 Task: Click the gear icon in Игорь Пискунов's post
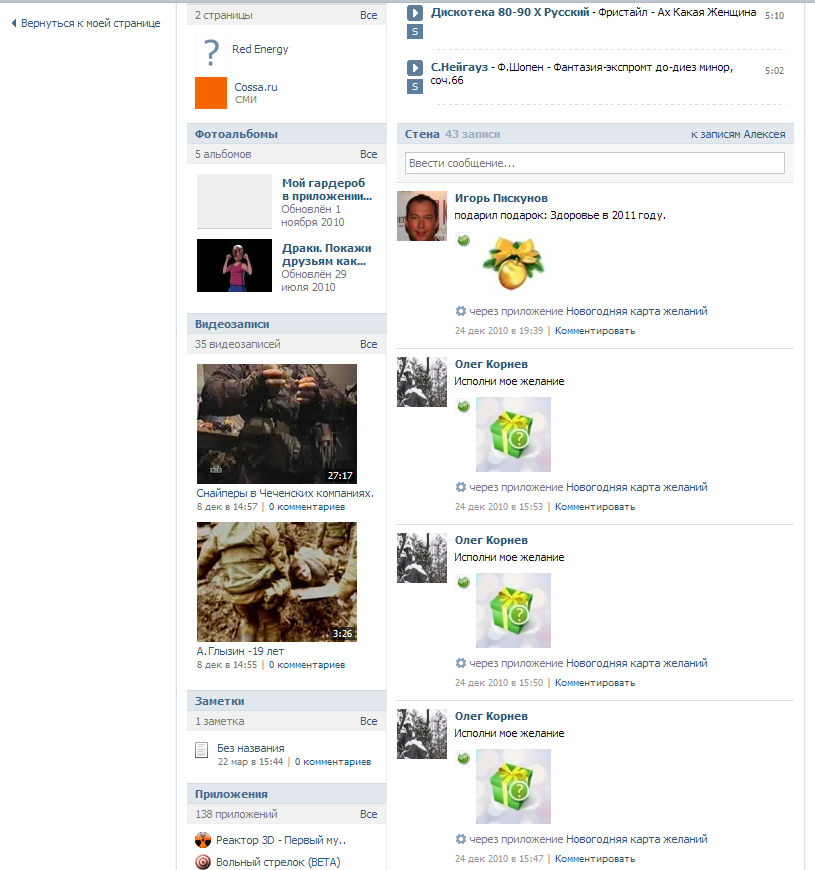click(460, 311)
